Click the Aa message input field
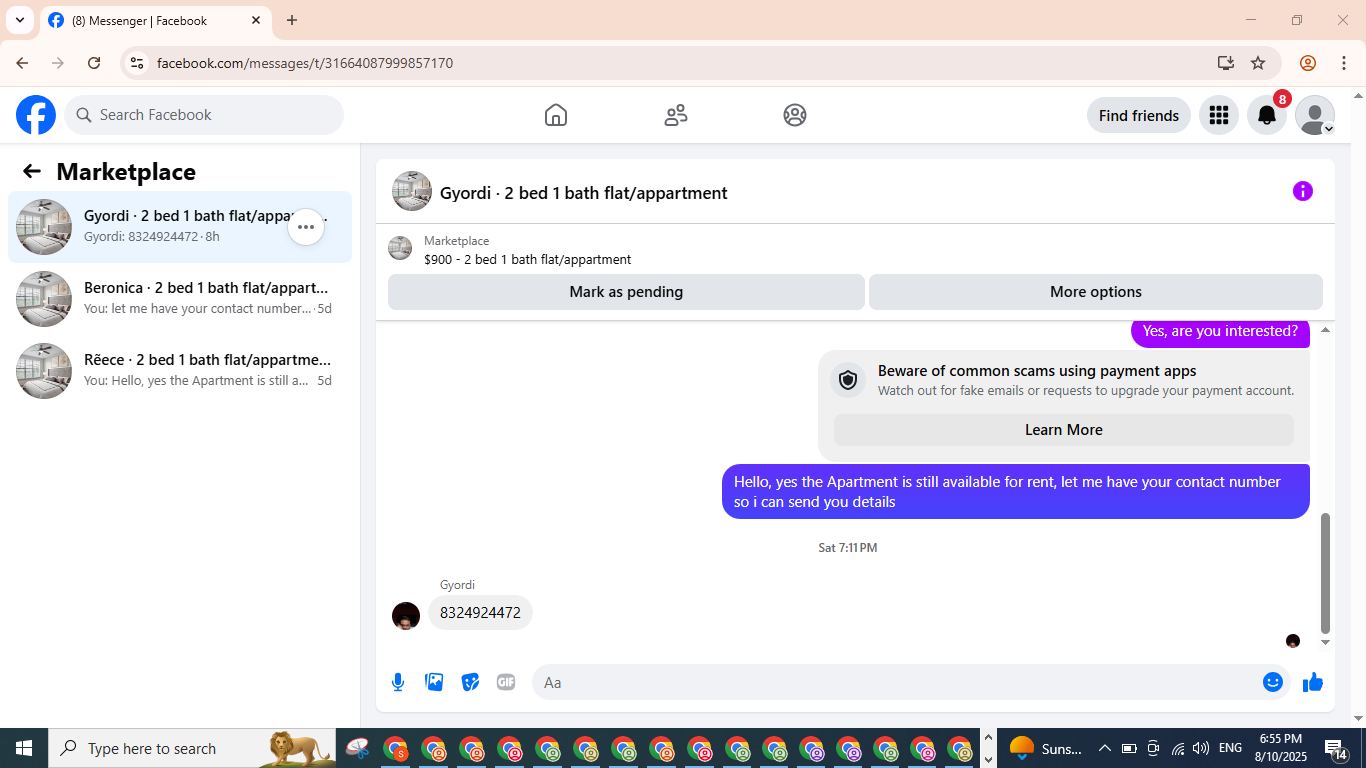 tap(895, 682)
